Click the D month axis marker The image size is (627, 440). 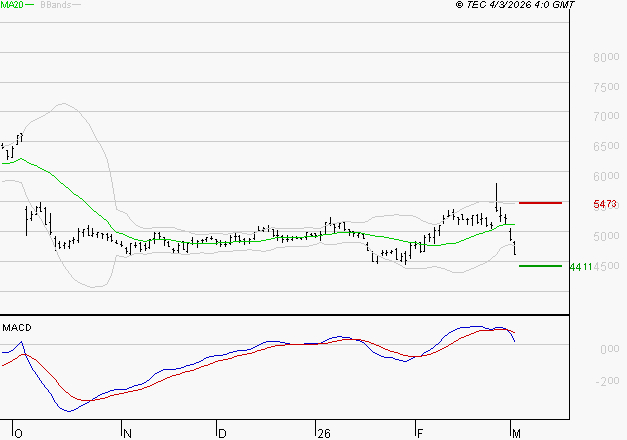coord(222,434)
